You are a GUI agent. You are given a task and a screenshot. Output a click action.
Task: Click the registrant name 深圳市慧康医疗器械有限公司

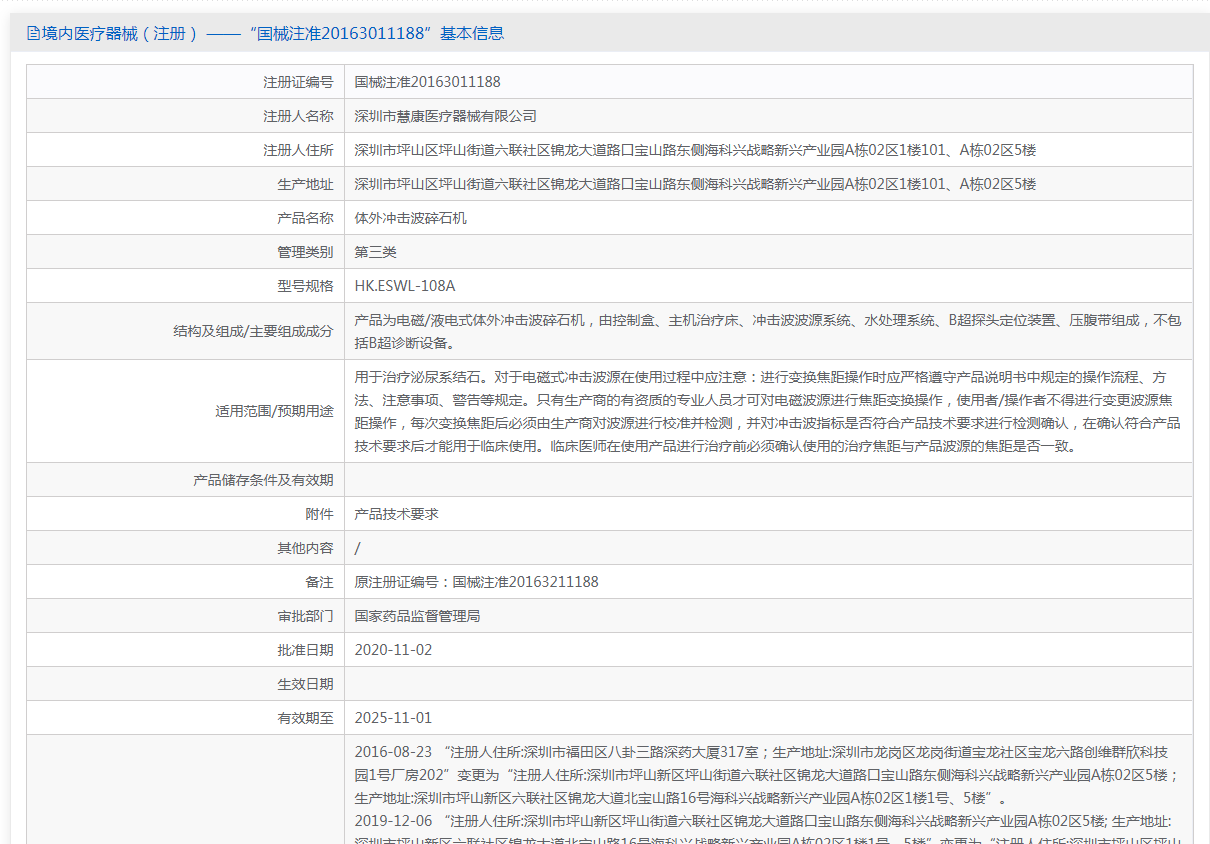click(445, 116)
